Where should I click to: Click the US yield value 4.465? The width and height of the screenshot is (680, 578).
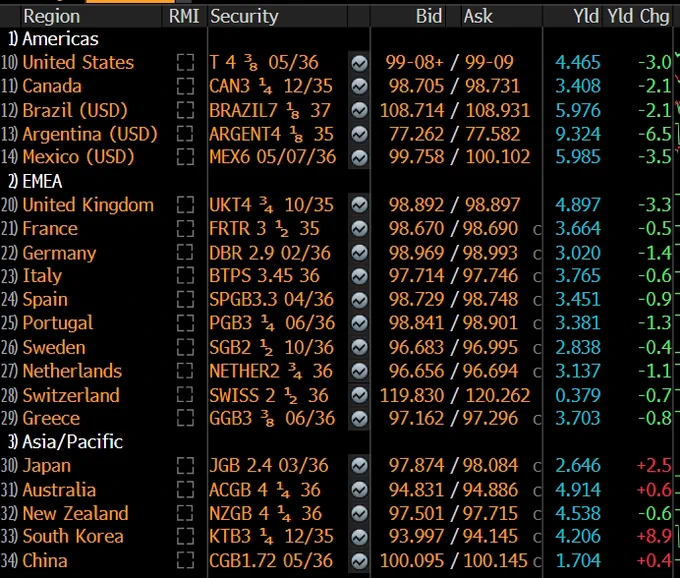578,63
